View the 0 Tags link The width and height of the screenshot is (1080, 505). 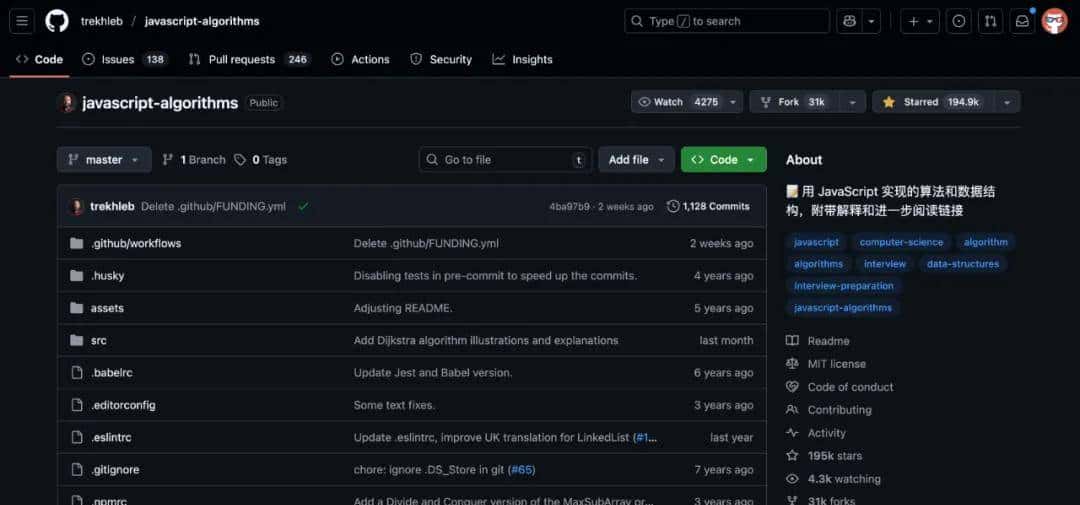click(260, 160)
